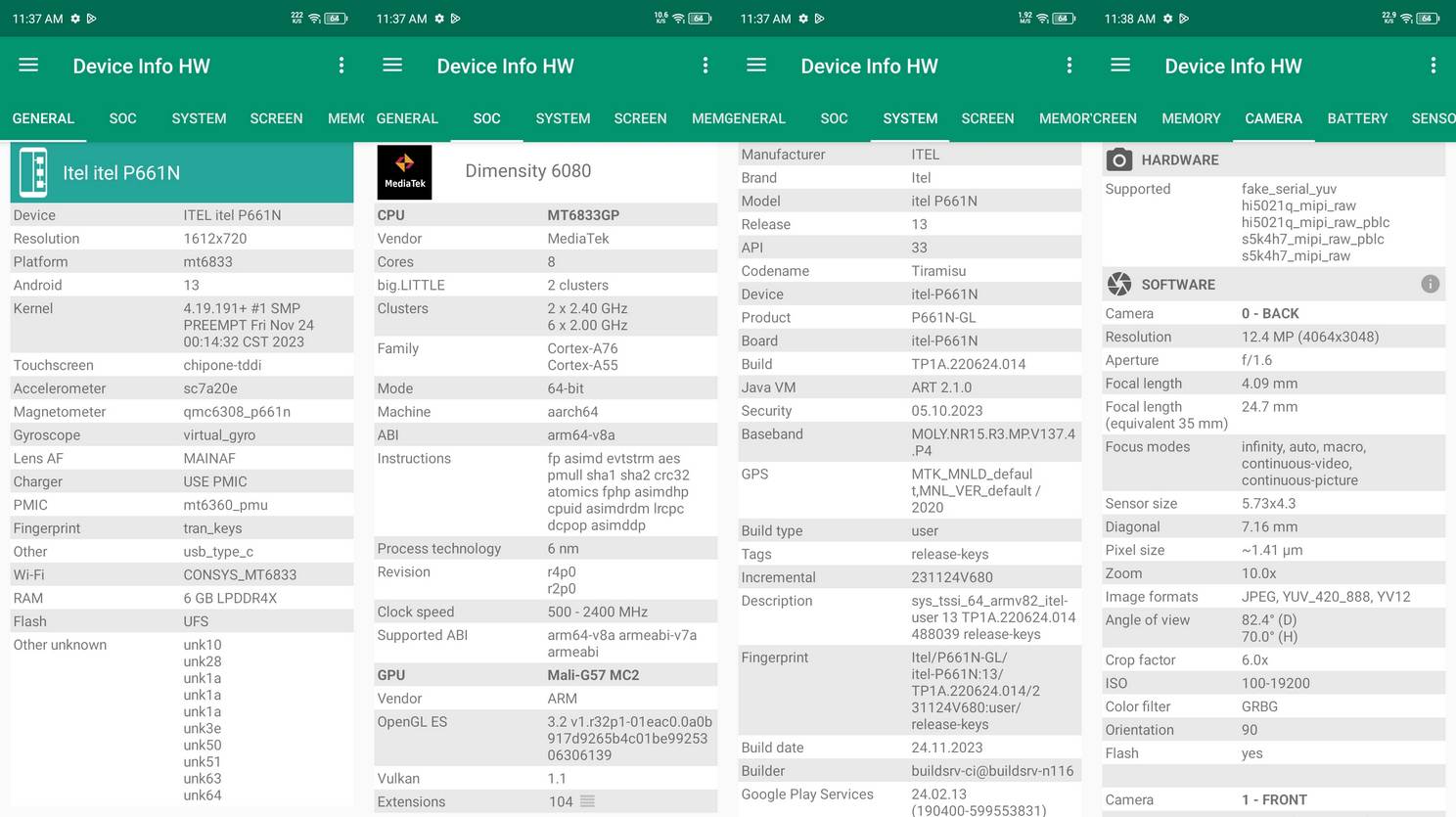
Task: Open the MEMORY tab on CAMERA screen
Action: click(x=1191, y=118)
